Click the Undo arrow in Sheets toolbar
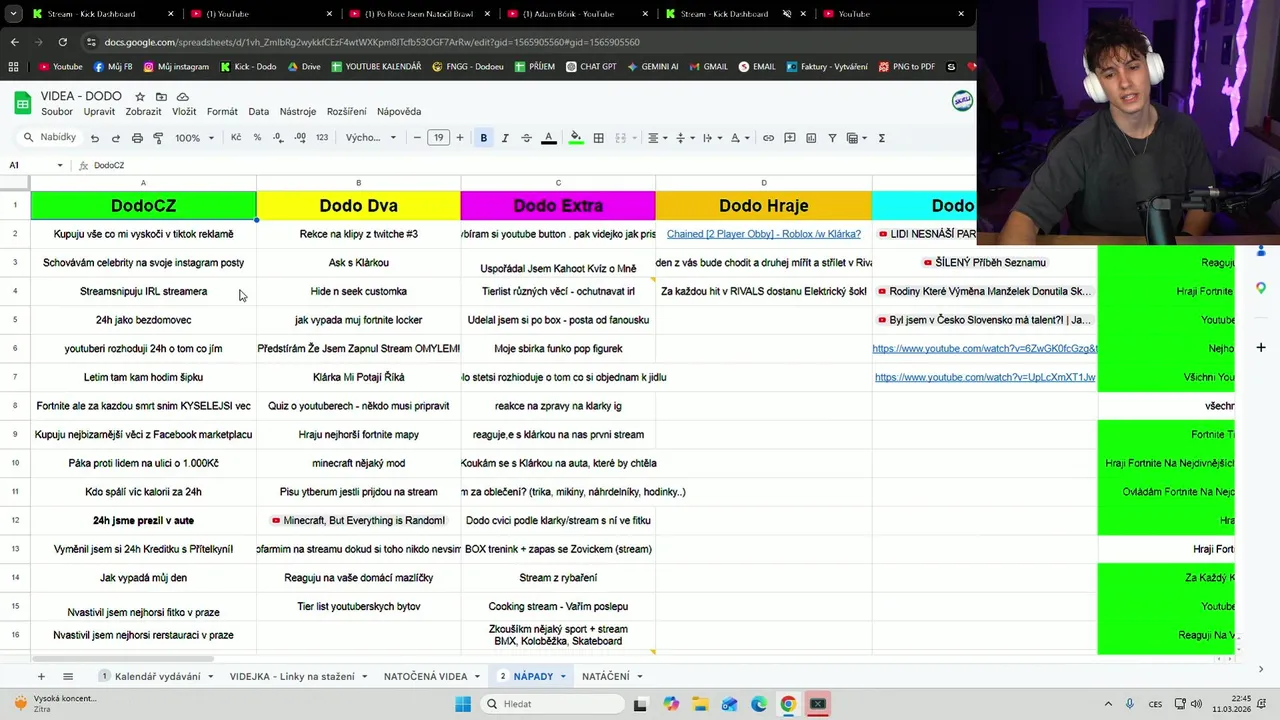Viewport: 1280px width, 720px height. [95, 138]
